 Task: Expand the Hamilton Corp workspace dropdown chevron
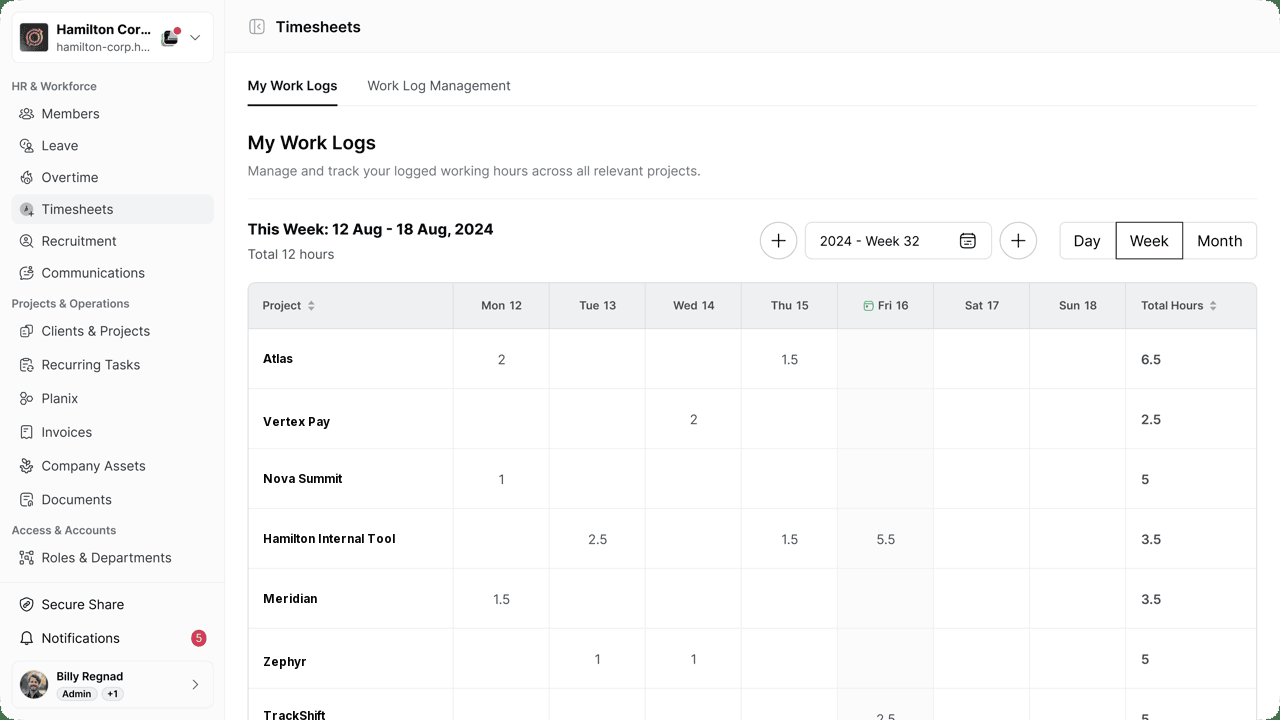point(195,38)
